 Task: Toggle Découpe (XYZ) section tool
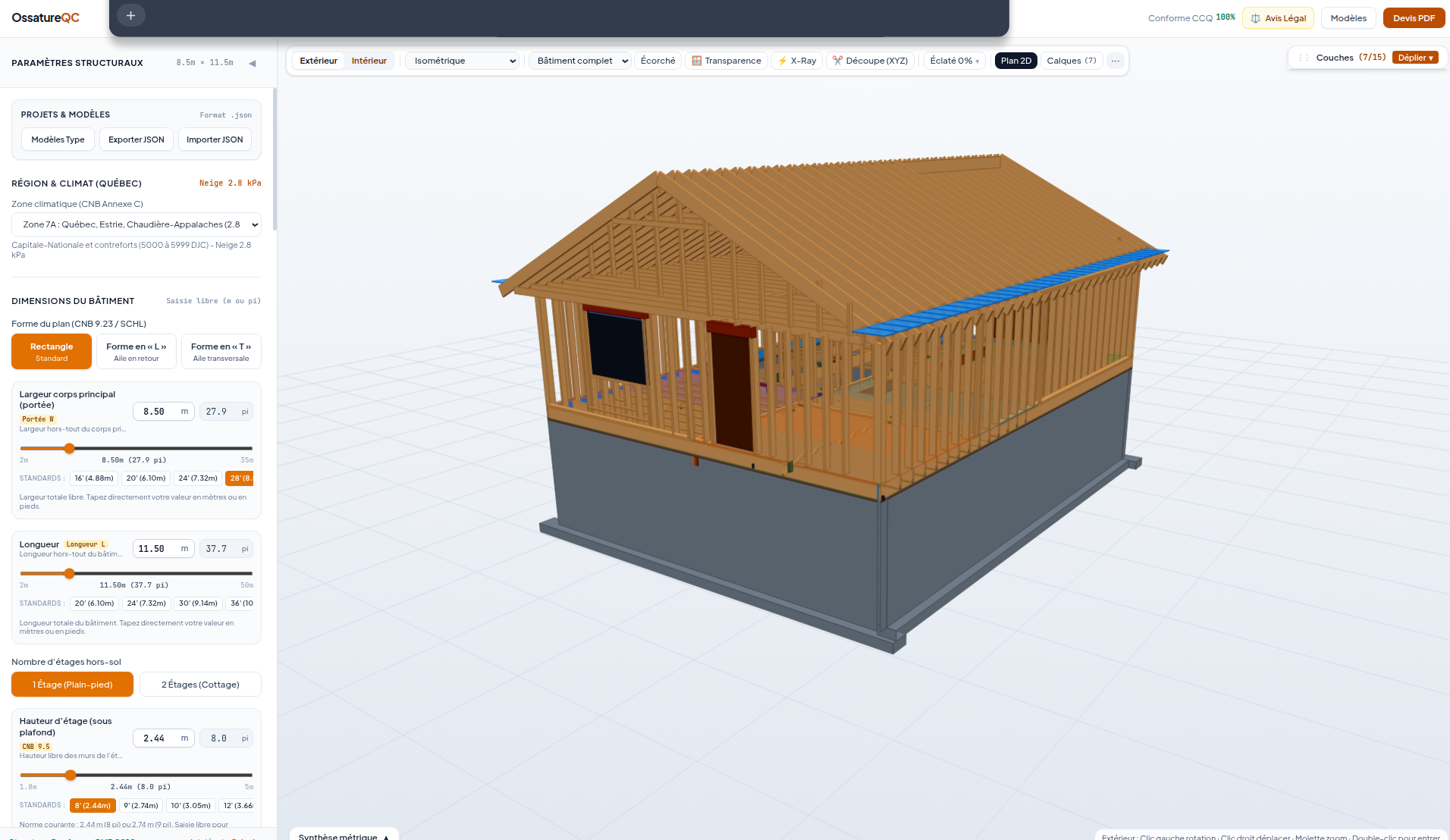point(870,61)
